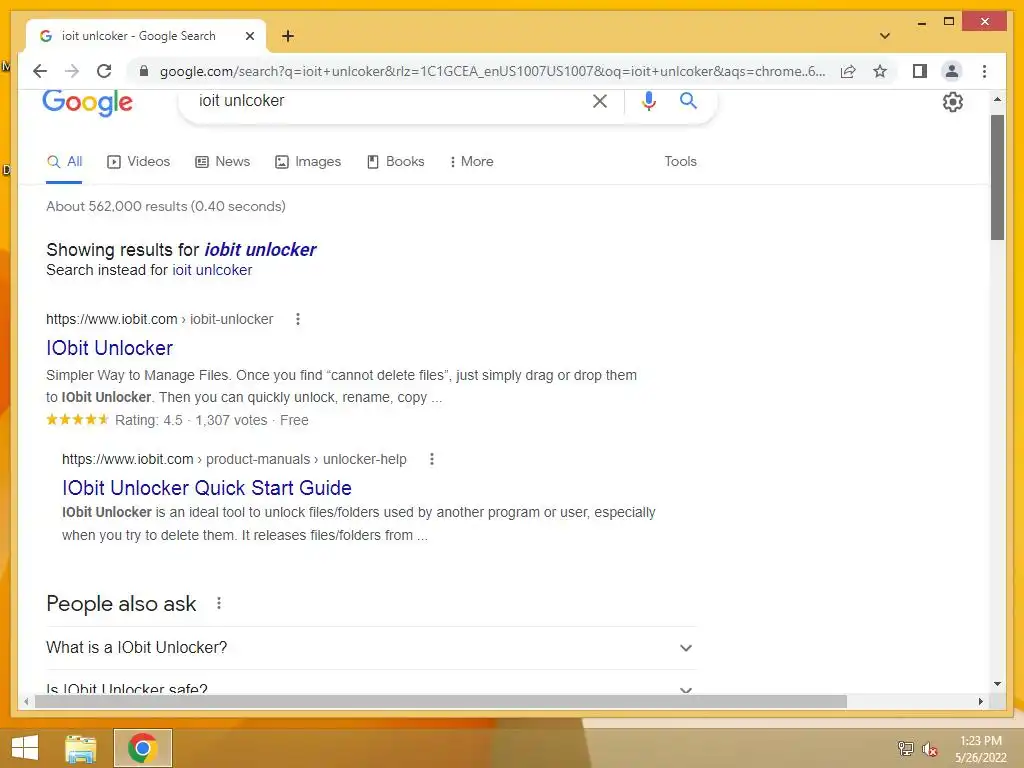Expand 'What is a IObit Unlocker?' question

[371, 648]
